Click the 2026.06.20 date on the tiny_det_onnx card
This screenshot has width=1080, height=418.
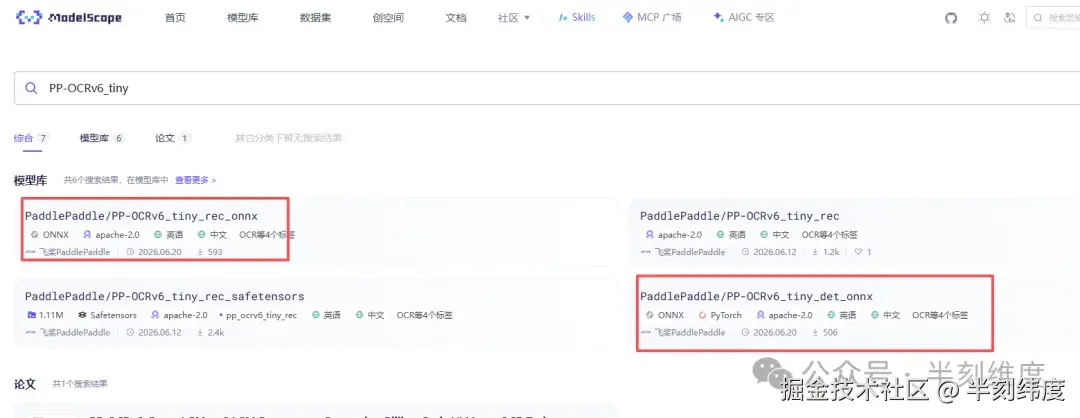769,333
